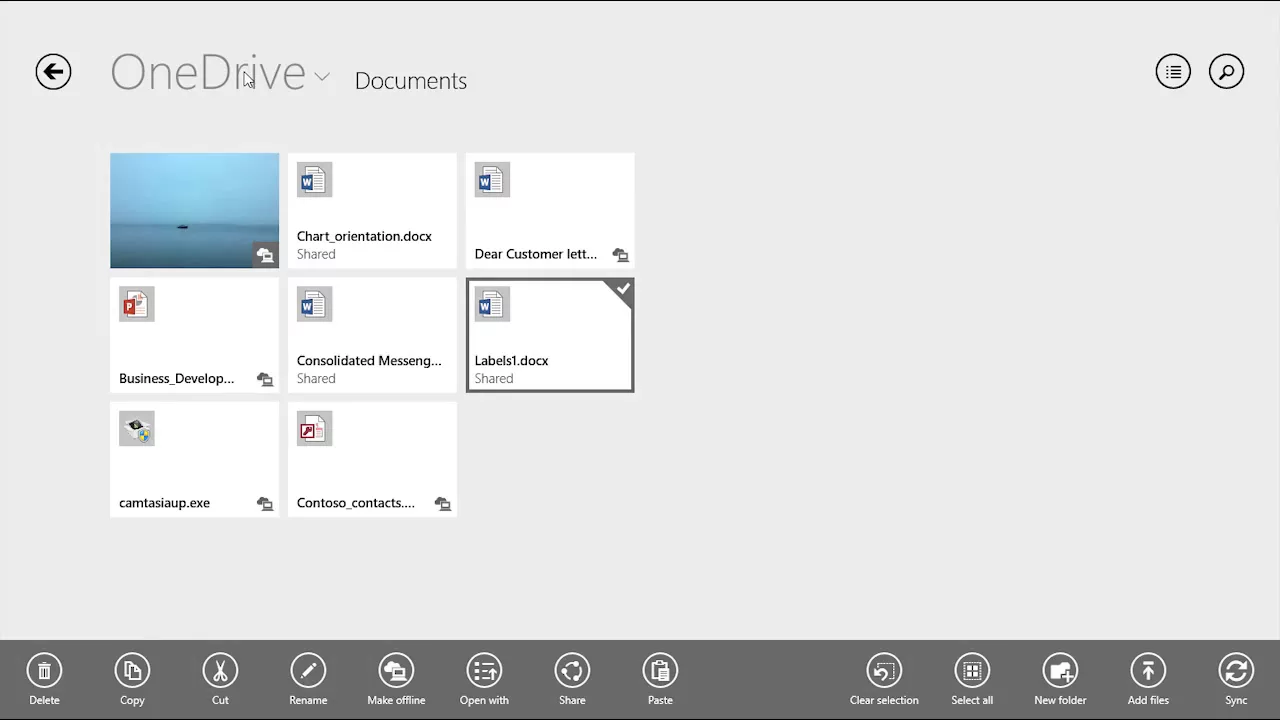Viewport: 1280px width, 720px height.
Task: Click the installer icon on camtasiaup.exe
Action: (136, 429)
